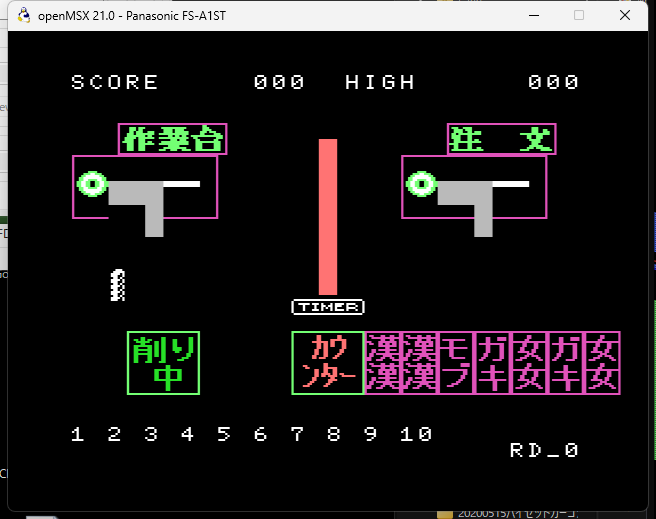Click the モブ customer tile
This screenshot has height=519, width=656.
point(456,363)
